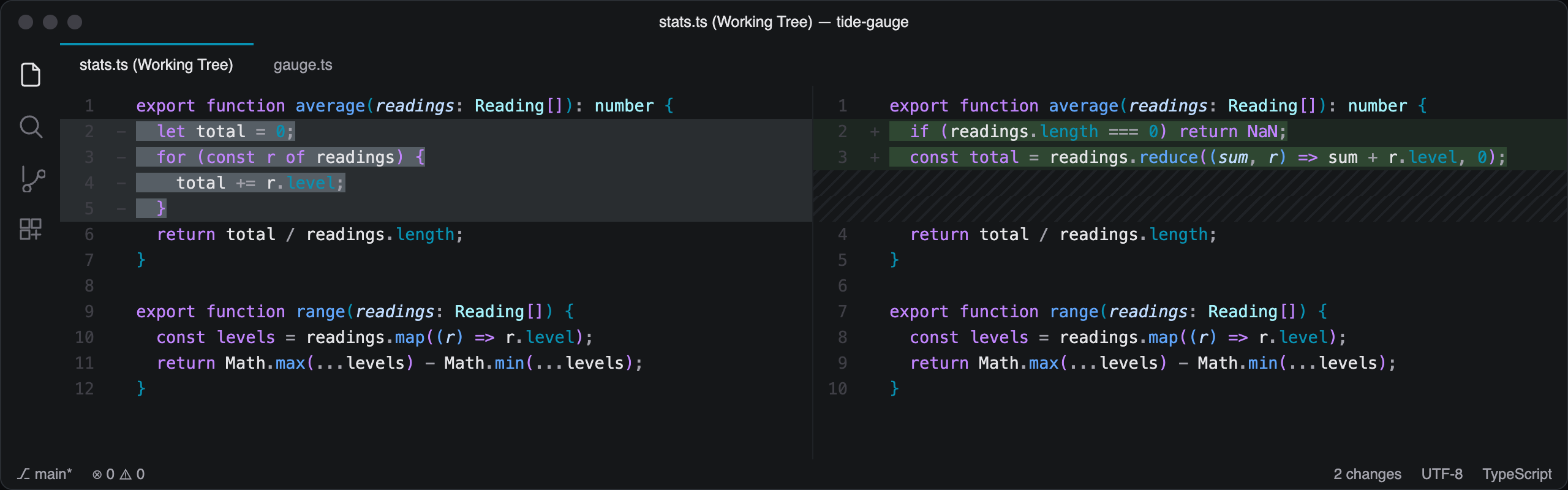Open Source Control branch icon
This screenshot has height=490, width=1568.
pos(32,179)
